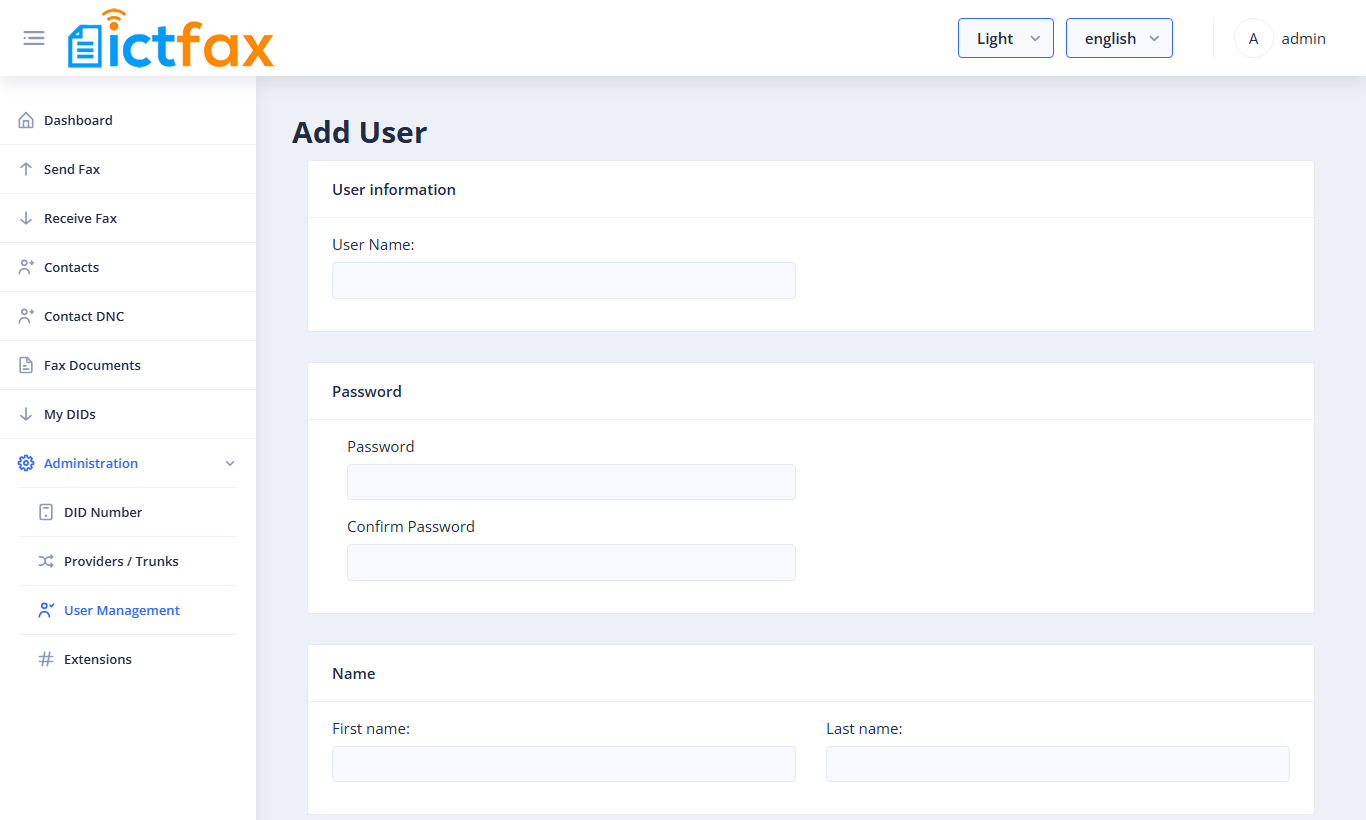The height and width of the screenshot is (820, 1366).
Task: Click the admin username link
Action: point(1303,38)
